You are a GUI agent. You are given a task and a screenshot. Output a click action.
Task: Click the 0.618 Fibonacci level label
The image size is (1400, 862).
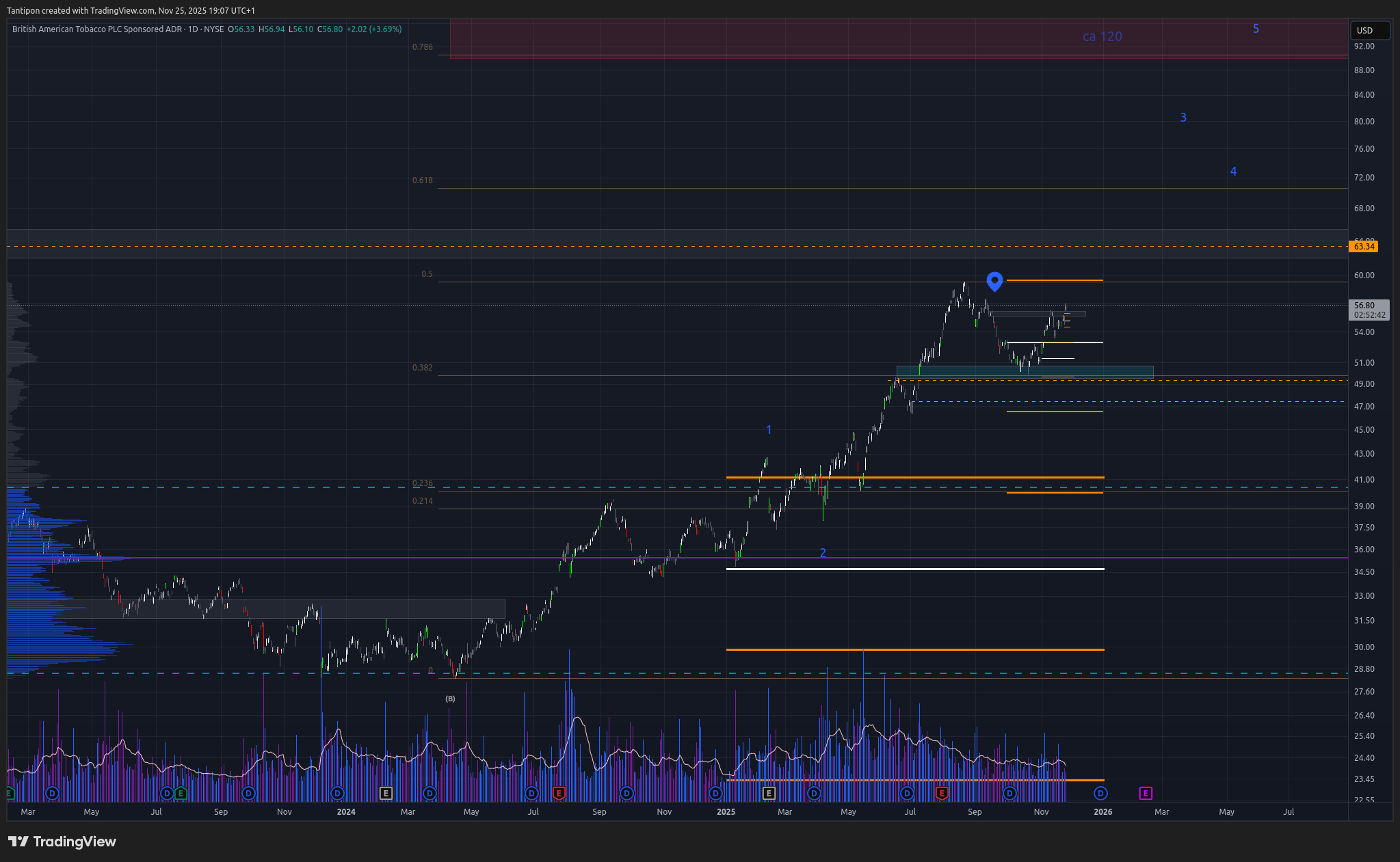422,180
